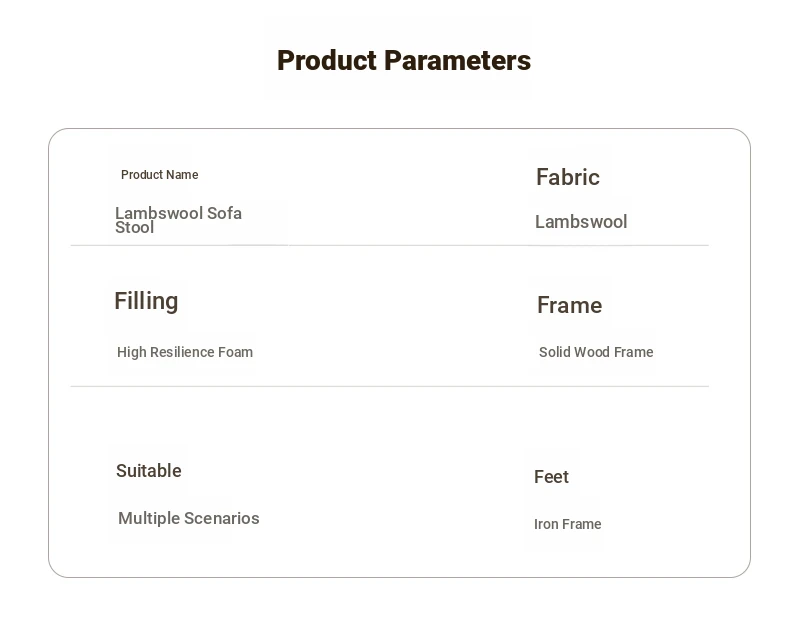Click the divider line below Filling row

click(389, 387)
